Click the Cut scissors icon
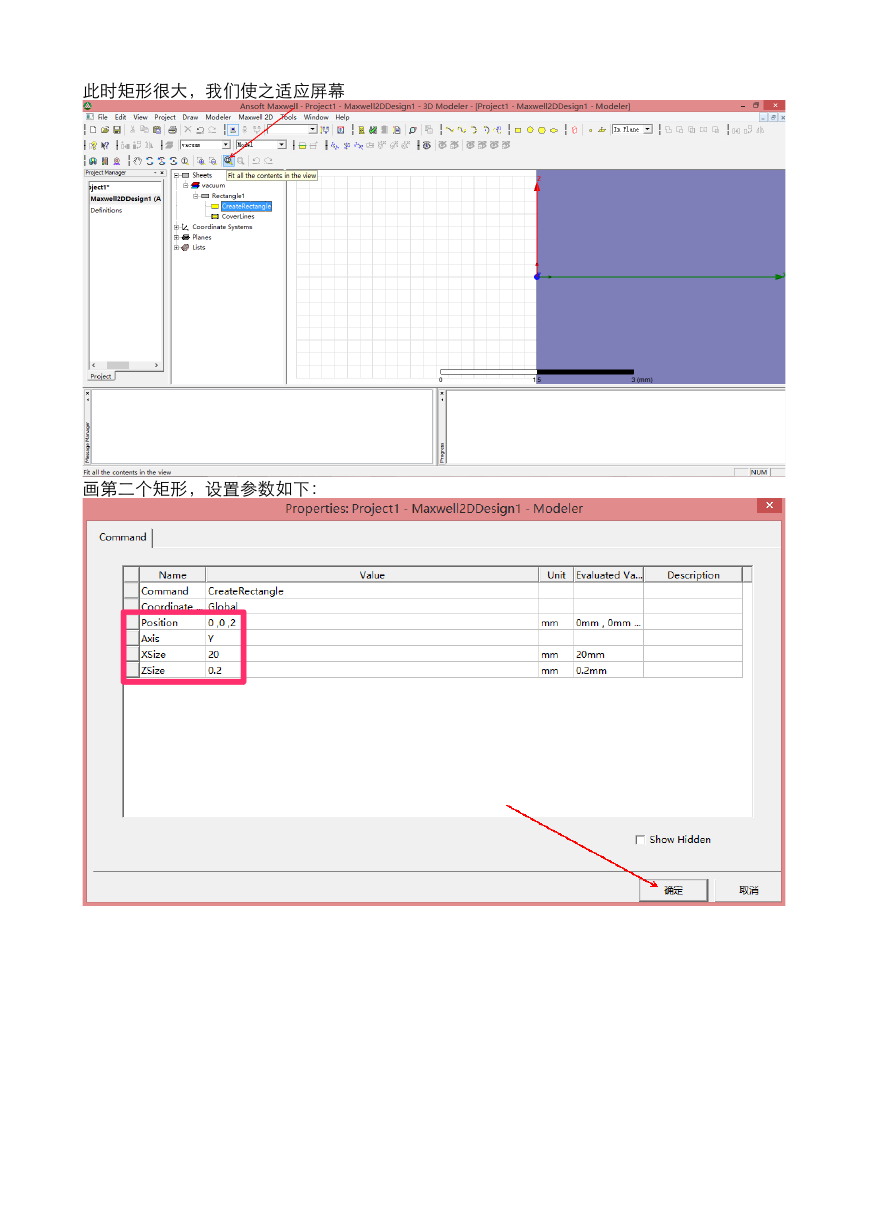This screenshot has width=869, height=1228. pos(132,129)
